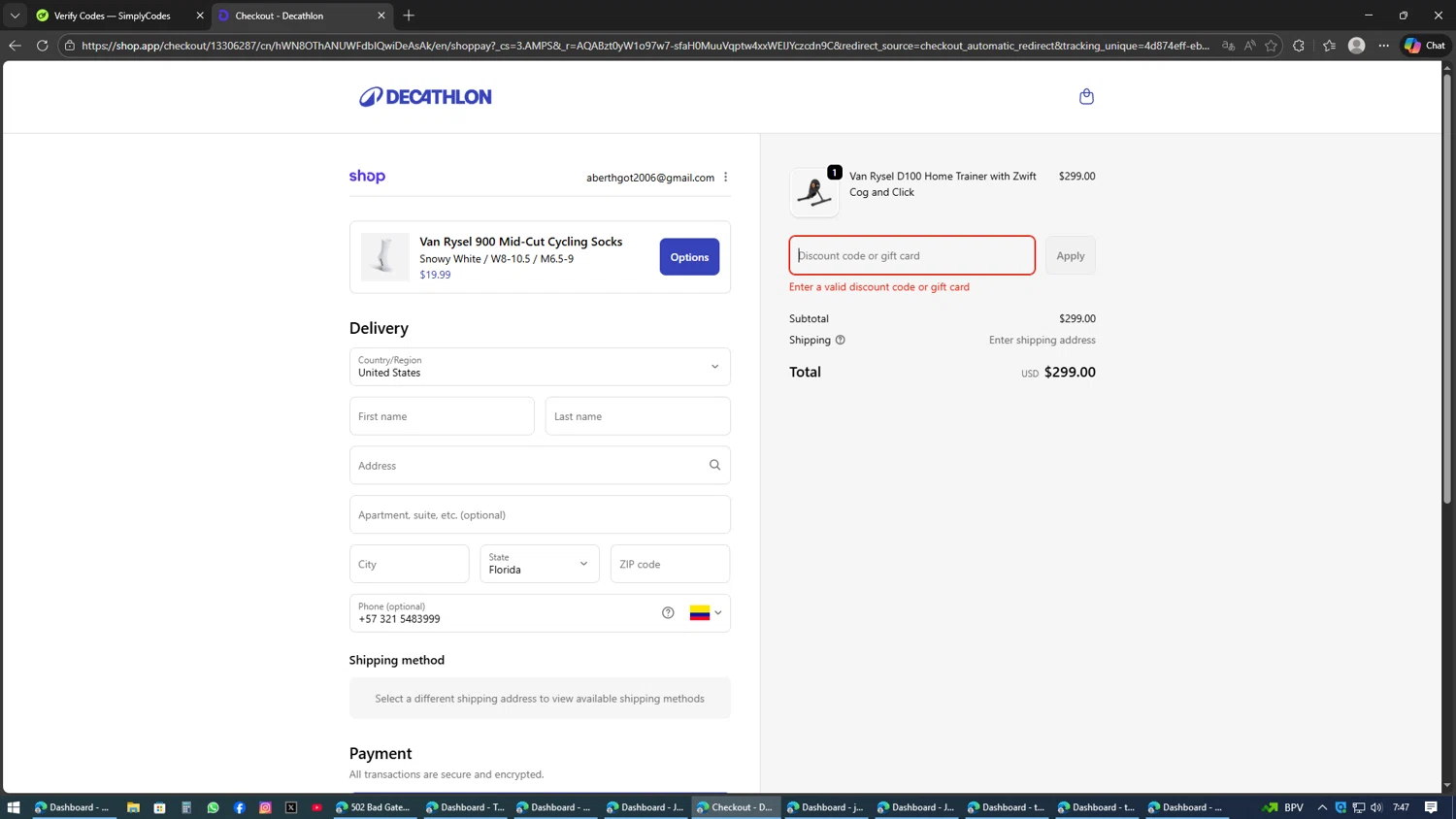Screen dimensions: 1456x819
Task: Open Facebook from taskbar
Action: point(239,807)
